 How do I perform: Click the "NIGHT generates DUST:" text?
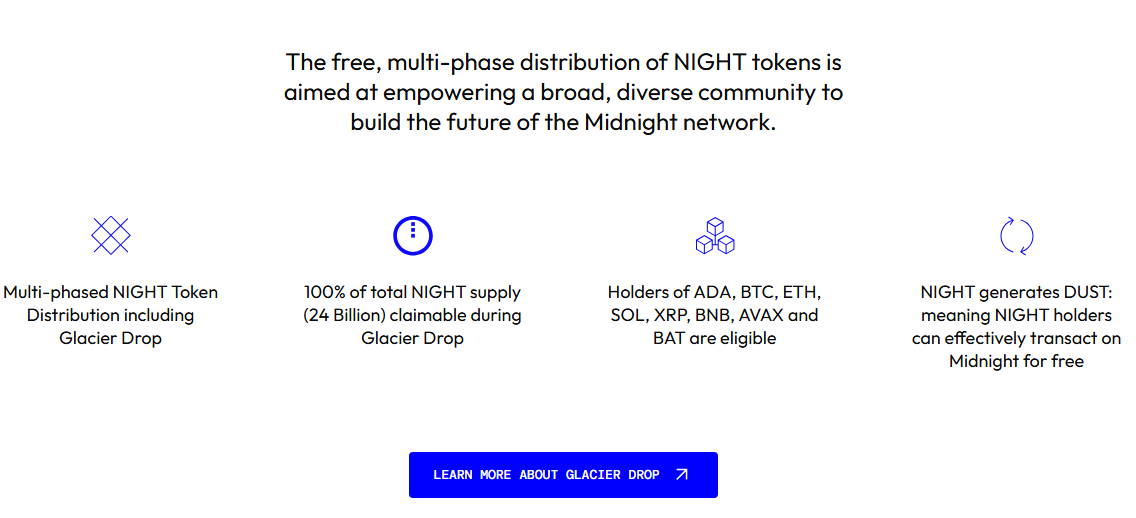[x=1016, y=292]
